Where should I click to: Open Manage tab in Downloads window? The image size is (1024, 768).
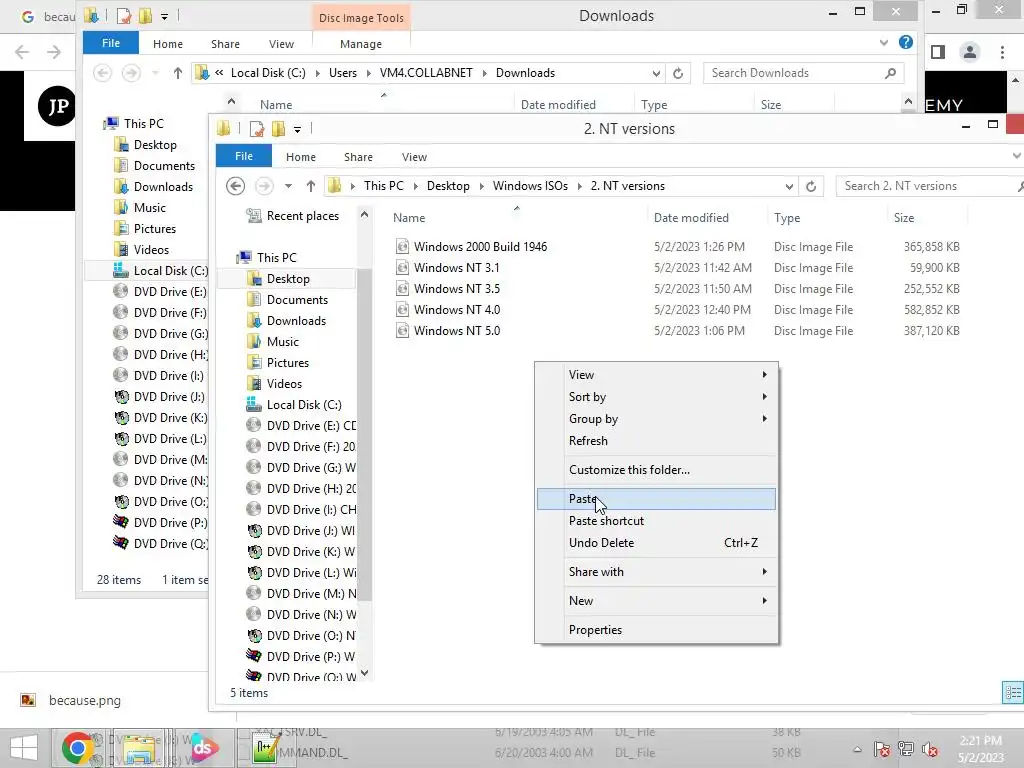pyautogui.click(x=360, y=44)
